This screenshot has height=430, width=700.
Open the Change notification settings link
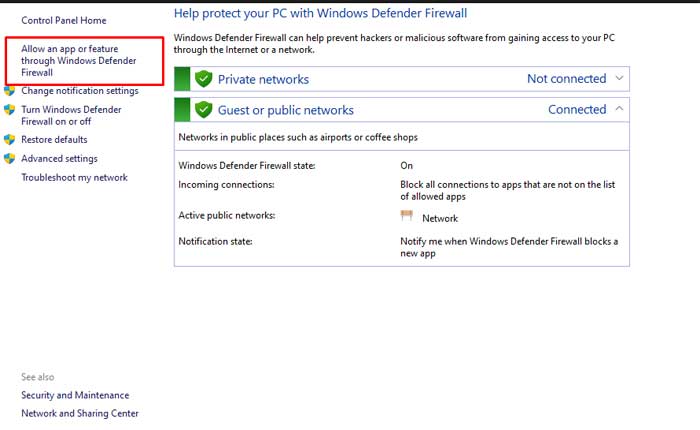click(x=80, y=91)
